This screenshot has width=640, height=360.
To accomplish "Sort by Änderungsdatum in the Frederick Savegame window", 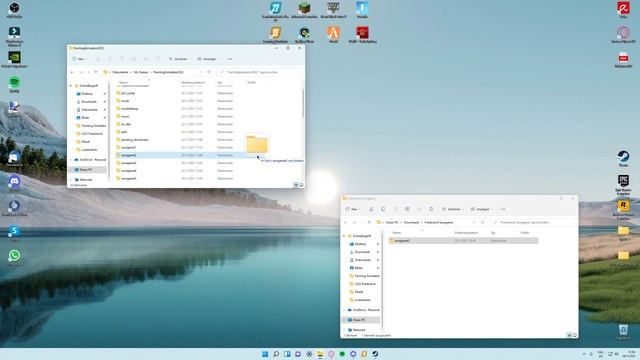I will [466, 233].
